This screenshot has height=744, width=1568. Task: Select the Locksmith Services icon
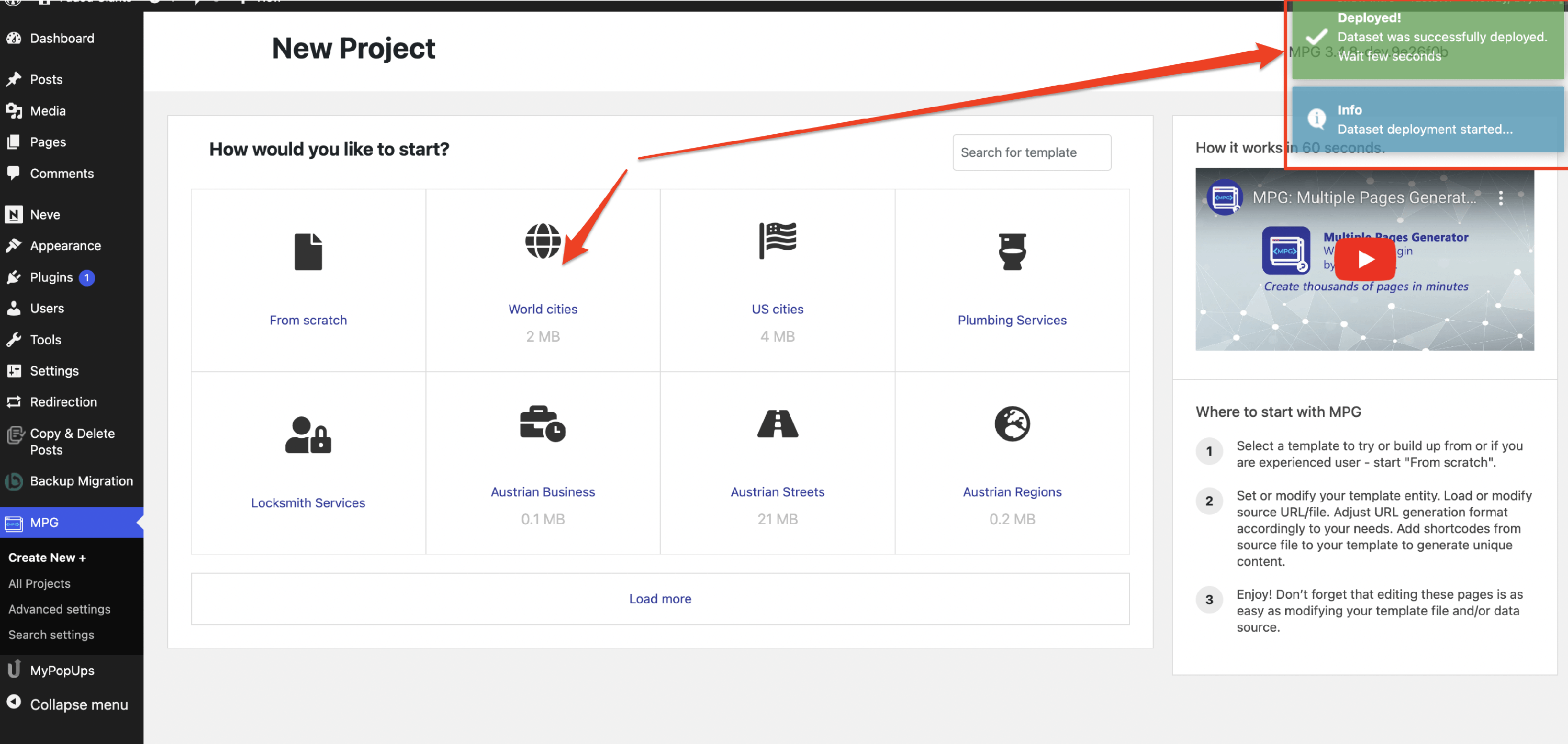point(308,434)
